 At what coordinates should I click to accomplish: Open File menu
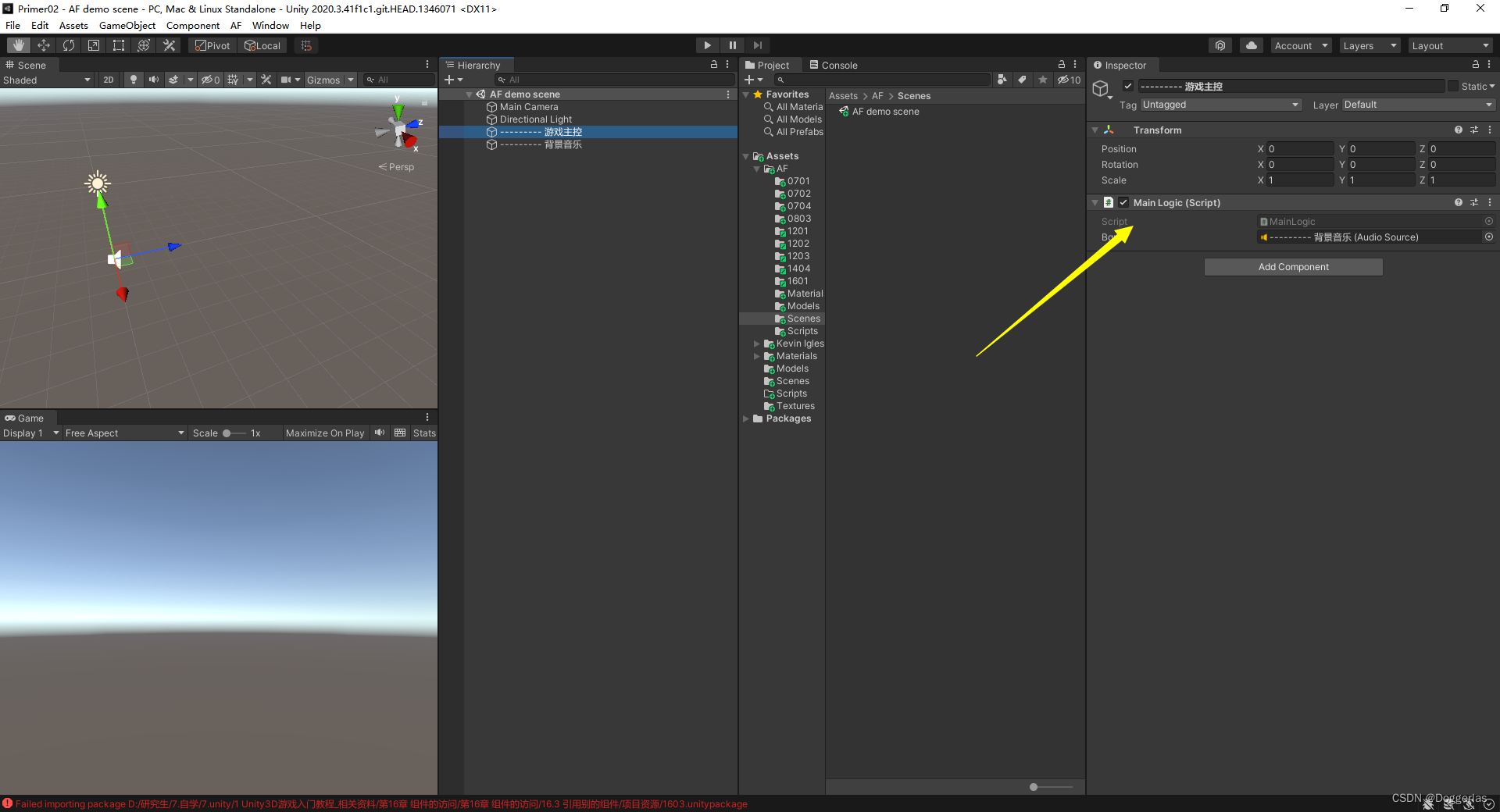pos(13,25)
